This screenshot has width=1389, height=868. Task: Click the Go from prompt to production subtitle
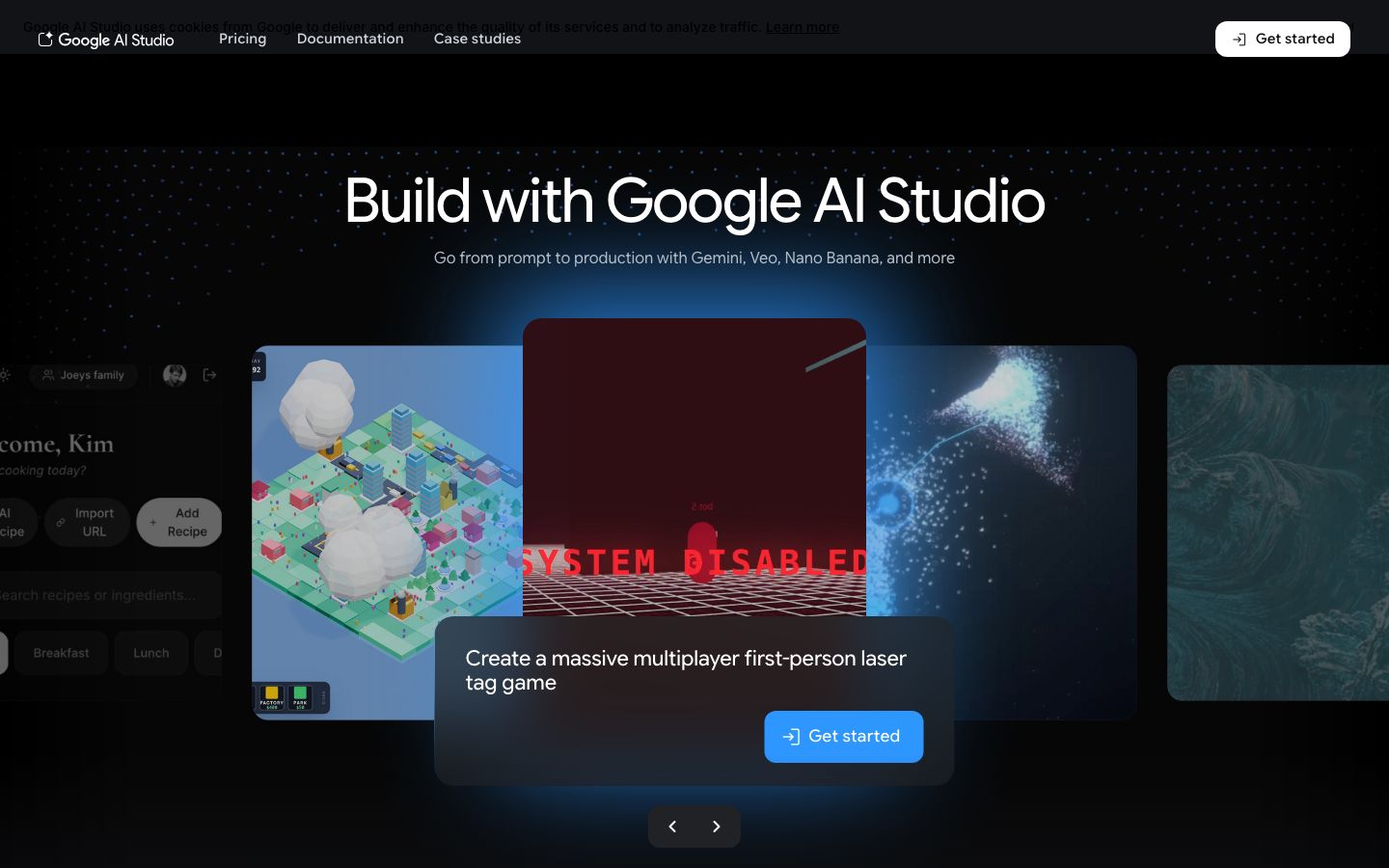point(694,258)
